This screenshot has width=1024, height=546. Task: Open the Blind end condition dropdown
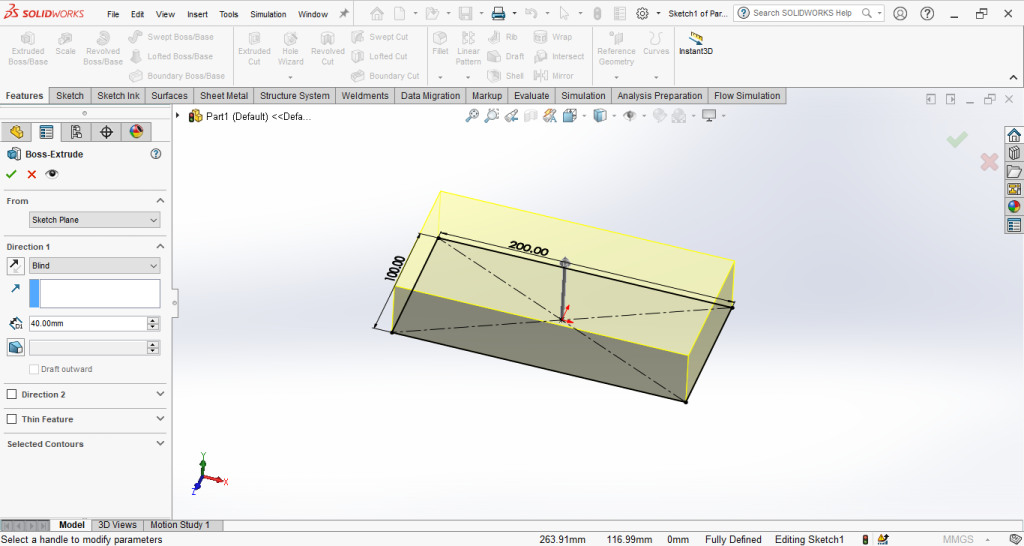tap(95, 266)
